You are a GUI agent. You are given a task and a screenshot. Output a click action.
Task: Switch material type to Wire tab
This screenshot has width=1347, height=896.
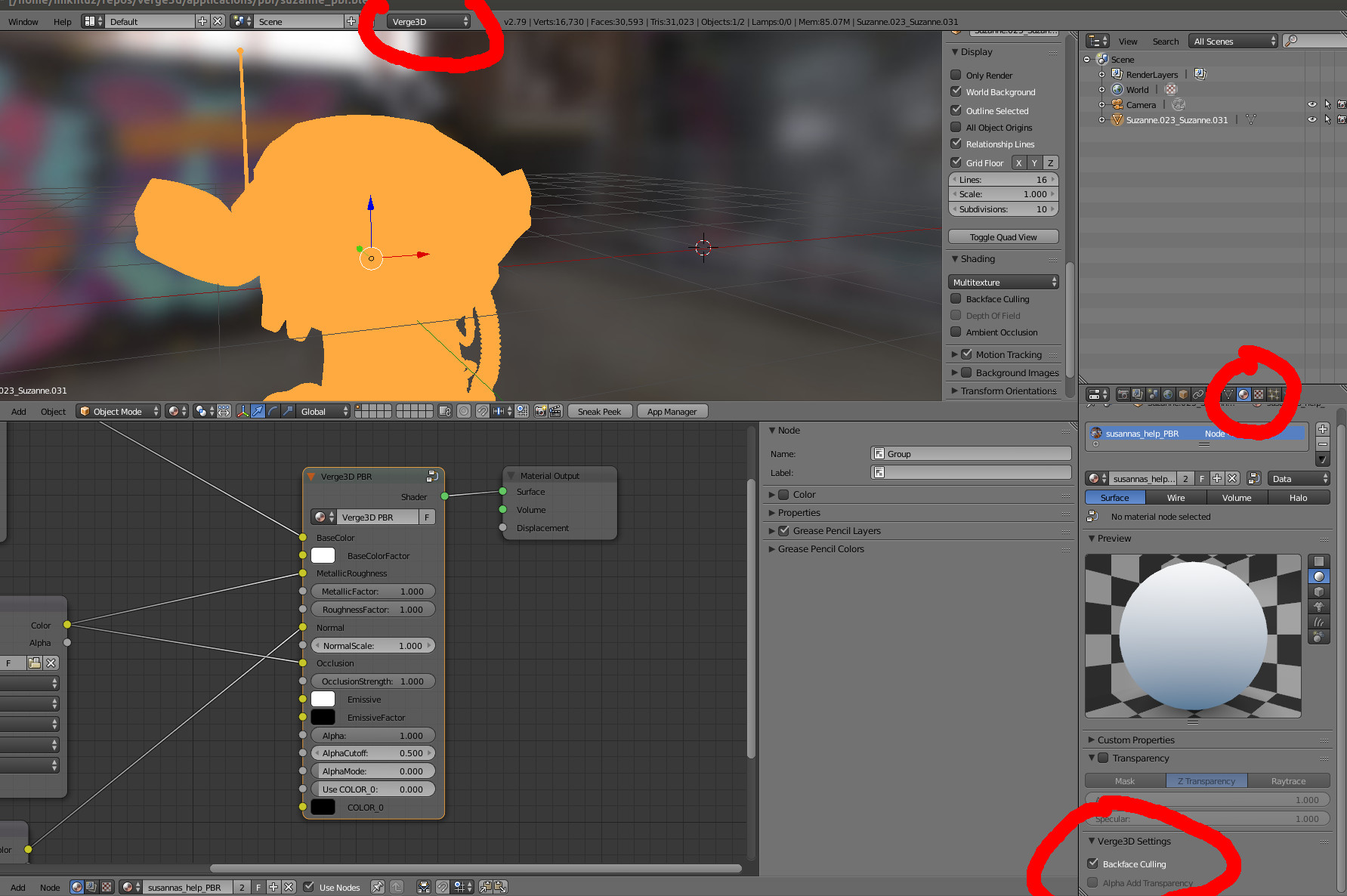point(1176,497)
